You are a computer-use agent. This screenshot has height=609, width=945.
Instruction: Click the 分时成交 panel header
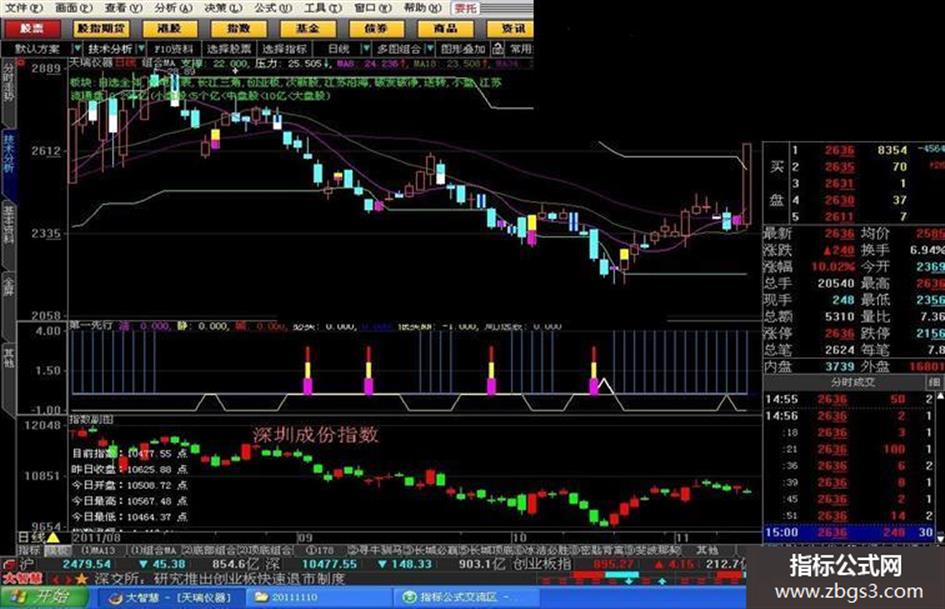853,382
